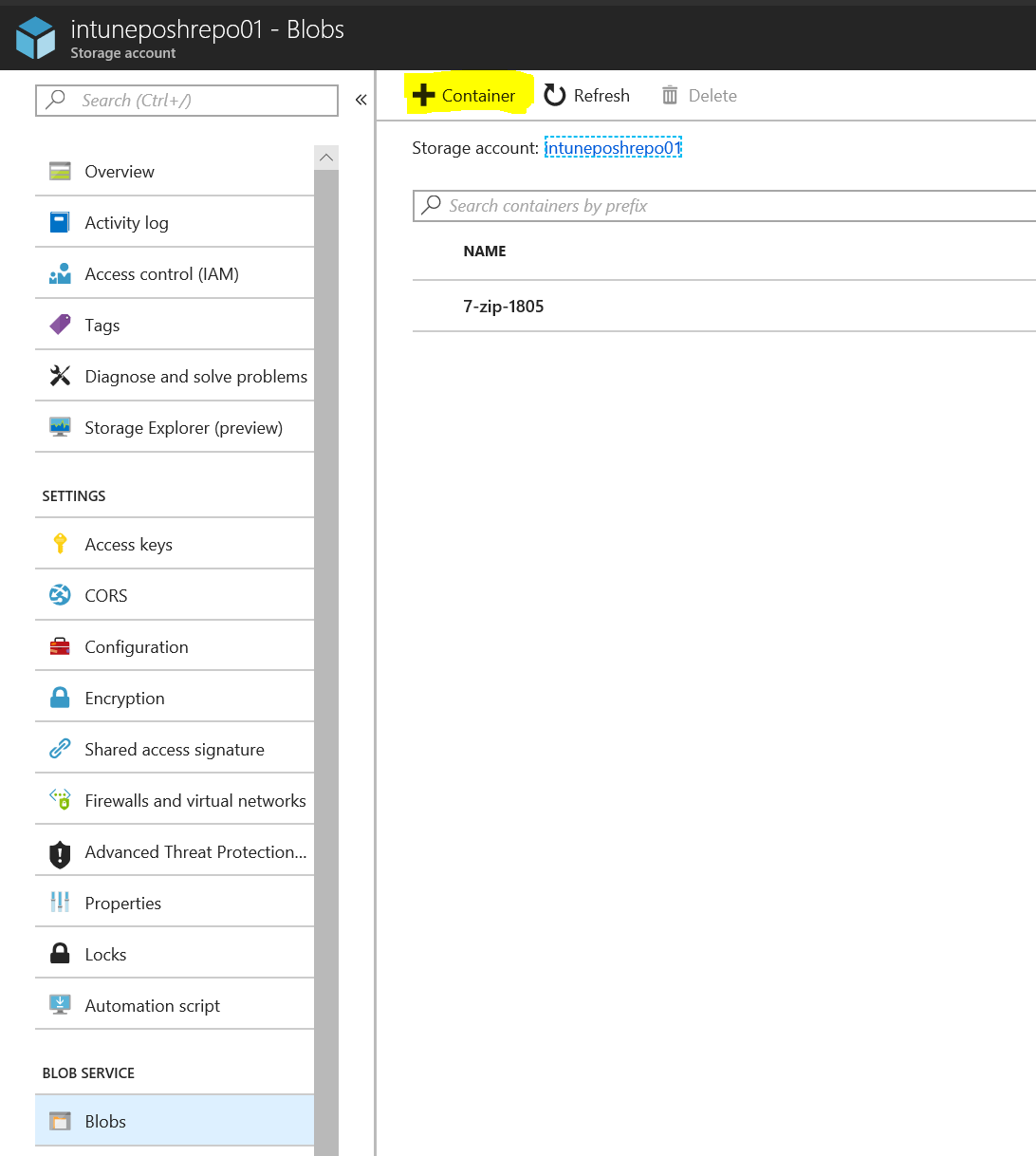Click the Automation script icon
The width and height of the screenshot is (1036, 1156).
60,1005
